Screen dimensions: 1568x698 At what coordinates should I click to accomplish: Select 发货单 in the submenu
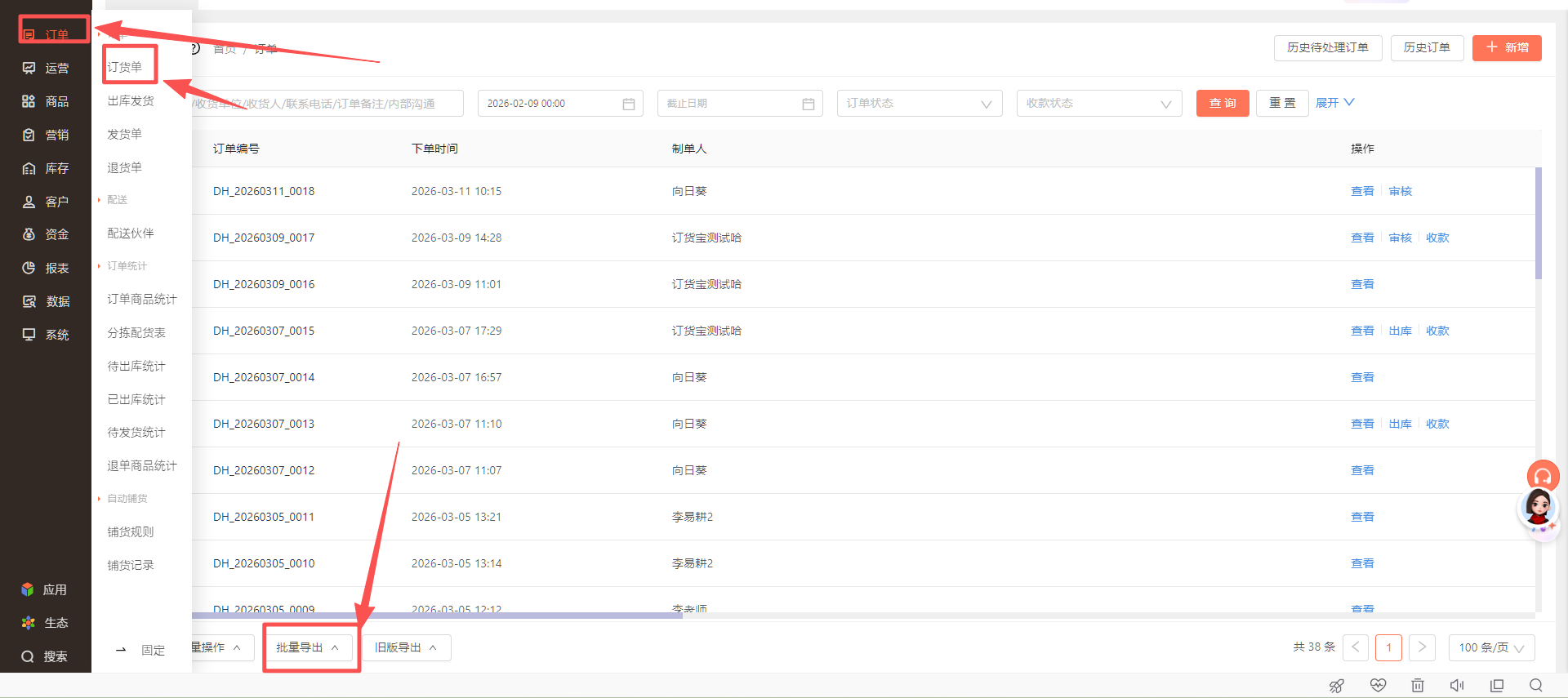[125, 134]
